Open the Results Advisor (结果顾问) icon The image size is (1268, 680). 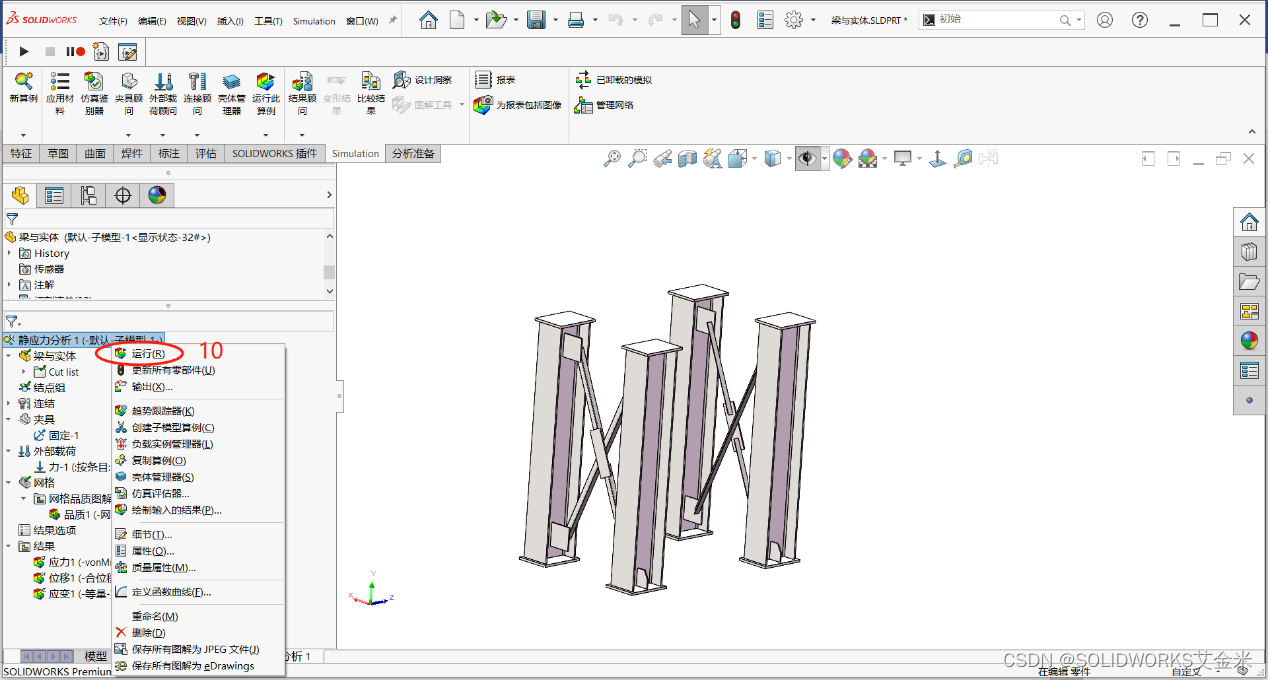pos(302,82)
